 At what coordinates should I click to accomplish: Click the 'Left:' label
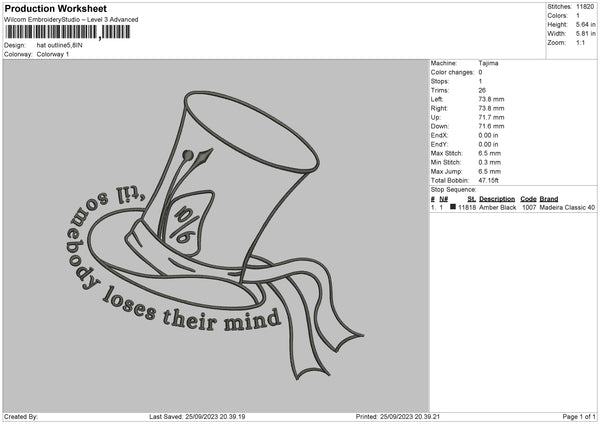coord(437,99)
